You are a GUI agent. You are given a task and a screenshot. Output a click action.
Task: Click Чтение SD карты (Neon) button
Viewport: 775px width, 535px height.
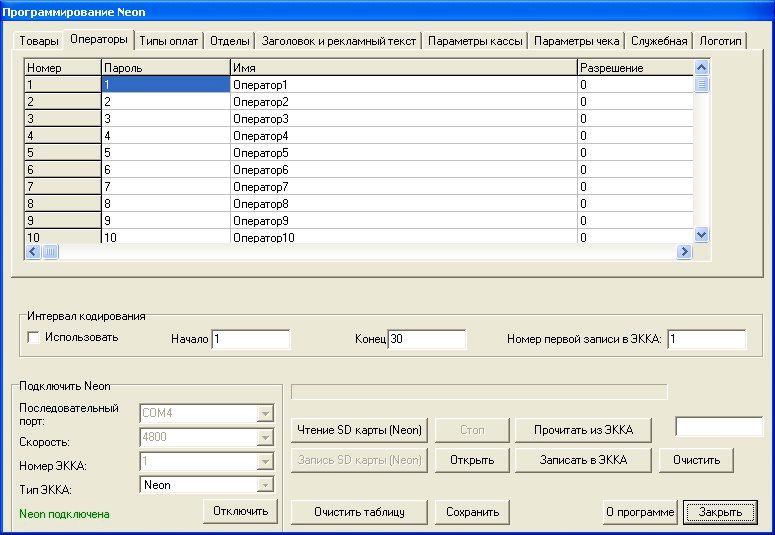point(359,430)
